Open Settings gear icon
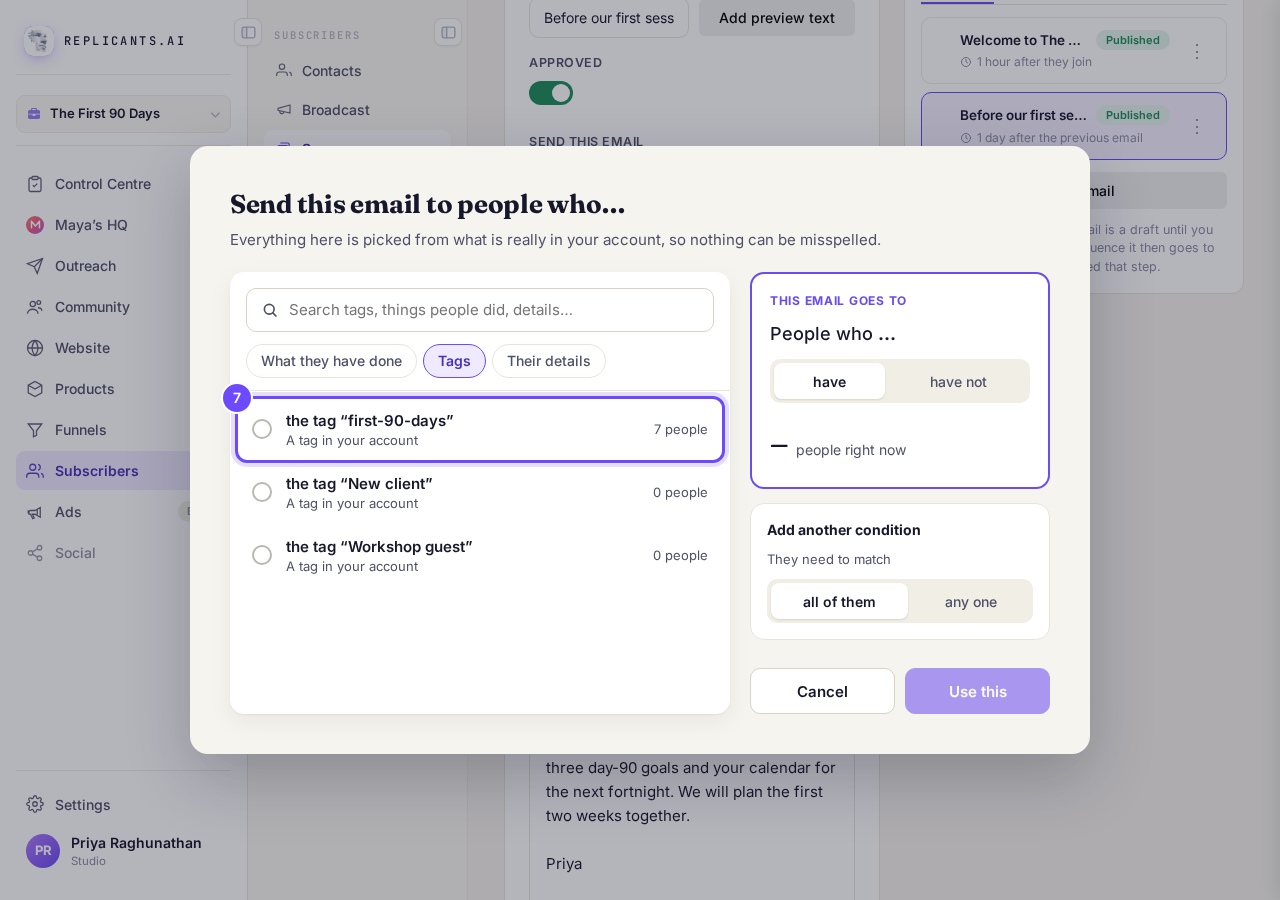 coord(35,804)
